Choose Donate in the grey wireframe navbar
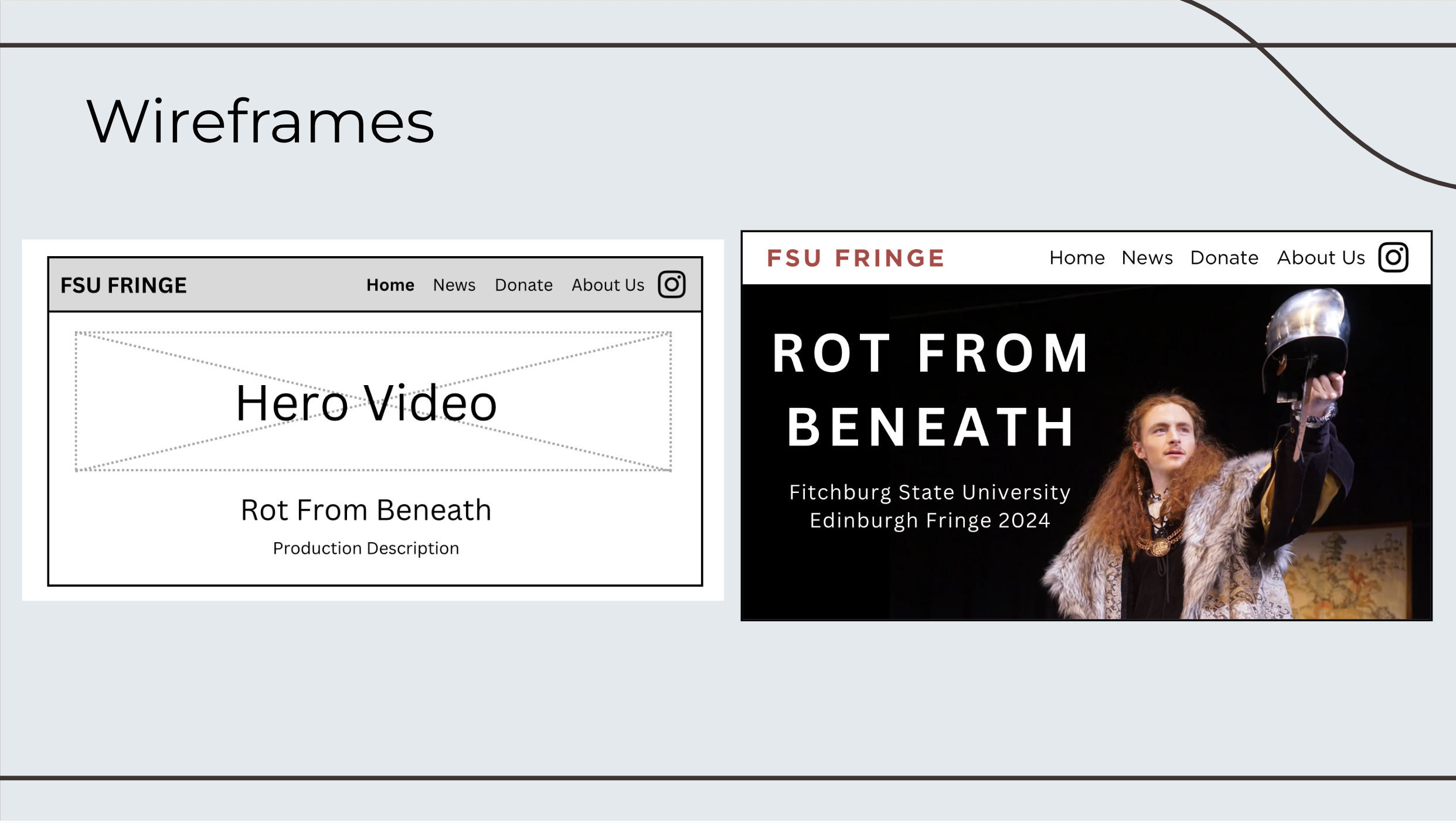The width and height of the screenshot is (1456, 823). (x=523, y=285)
